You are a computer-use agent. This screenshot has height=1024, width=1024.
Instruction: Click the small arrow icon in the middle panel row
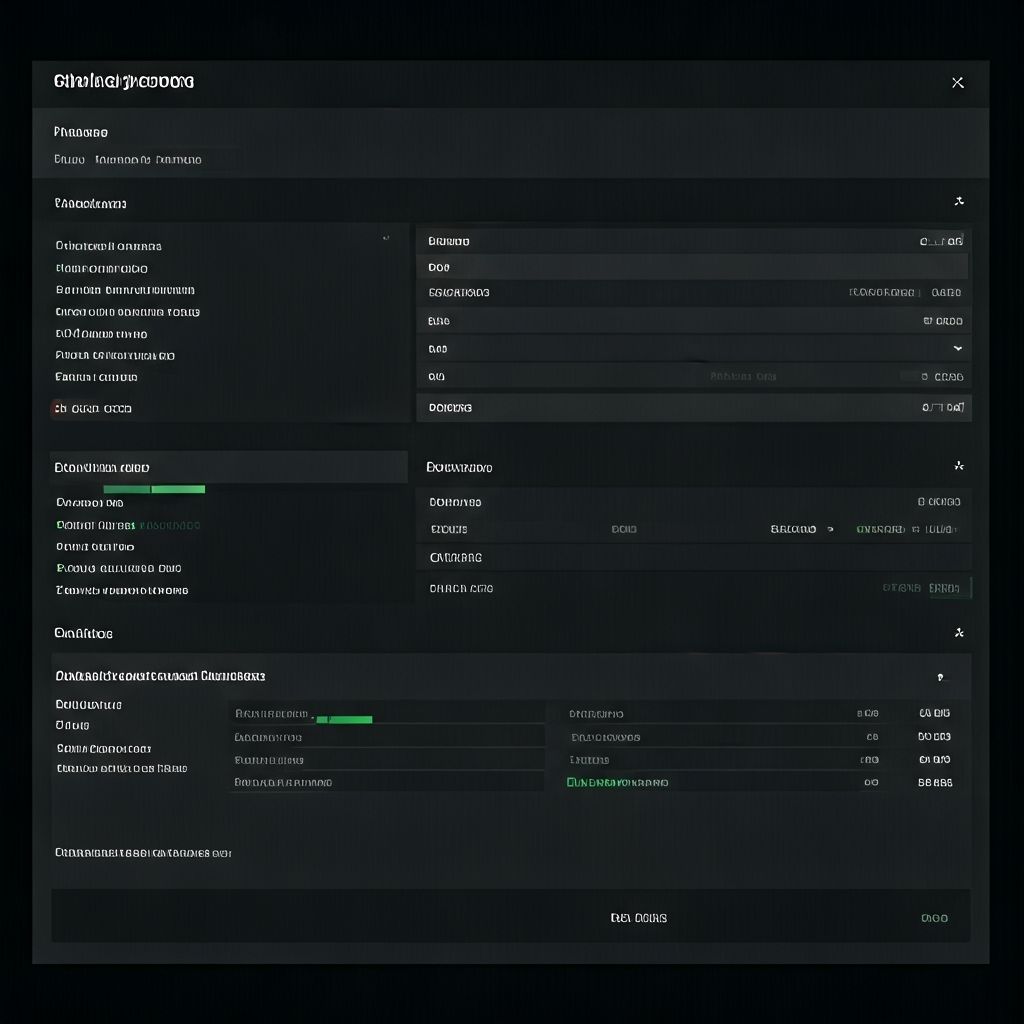[x=830, y=529]
